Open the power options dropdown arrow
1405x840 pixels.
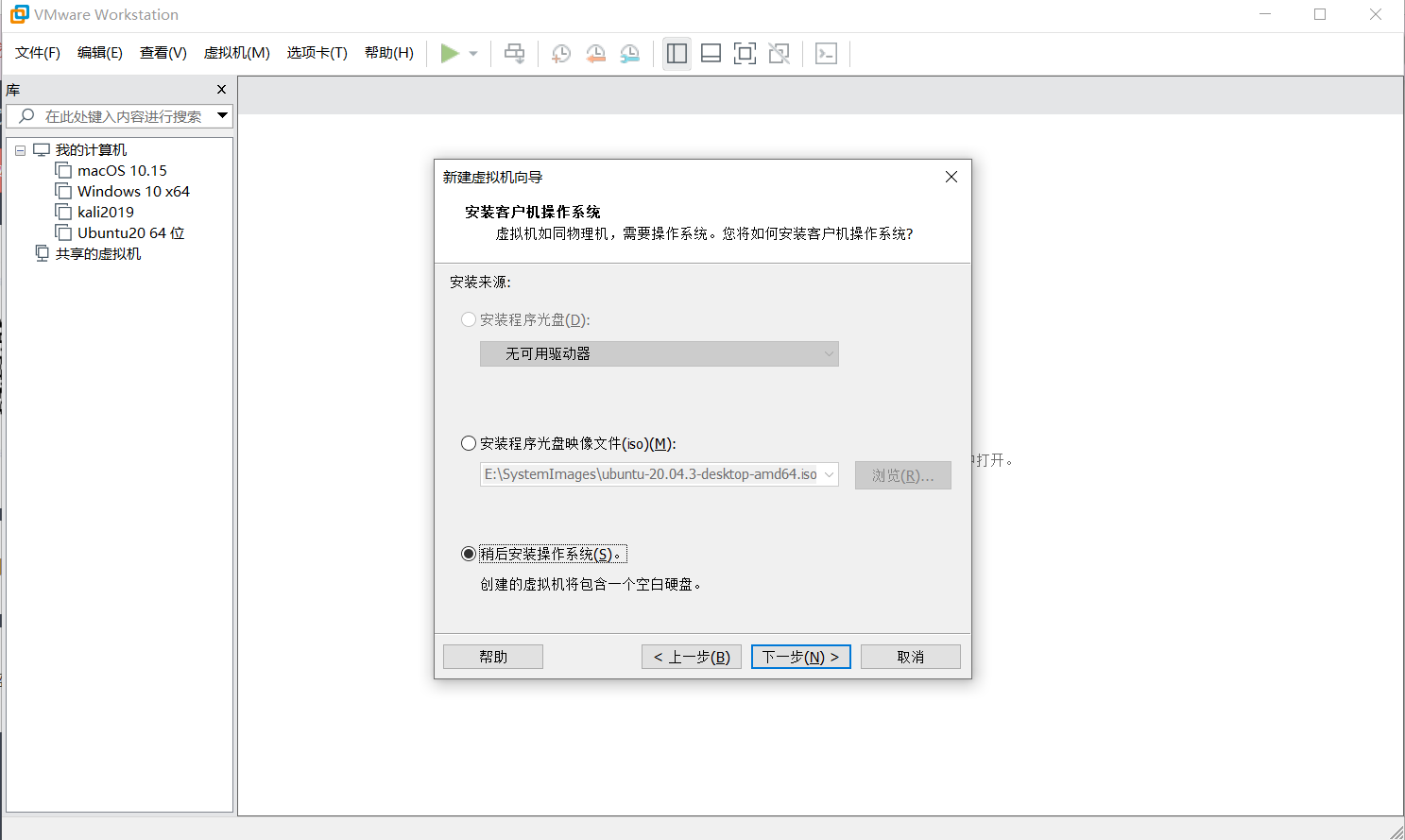coord(473,54)
